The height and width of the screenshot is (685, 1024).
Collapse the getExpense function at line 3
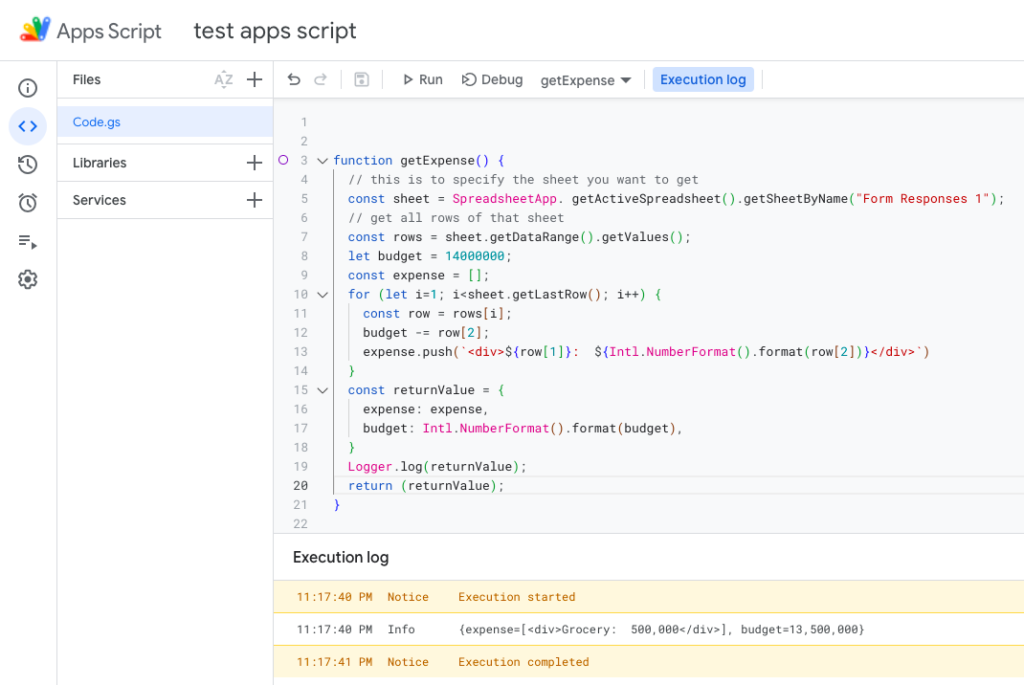(x=322, y=161)
